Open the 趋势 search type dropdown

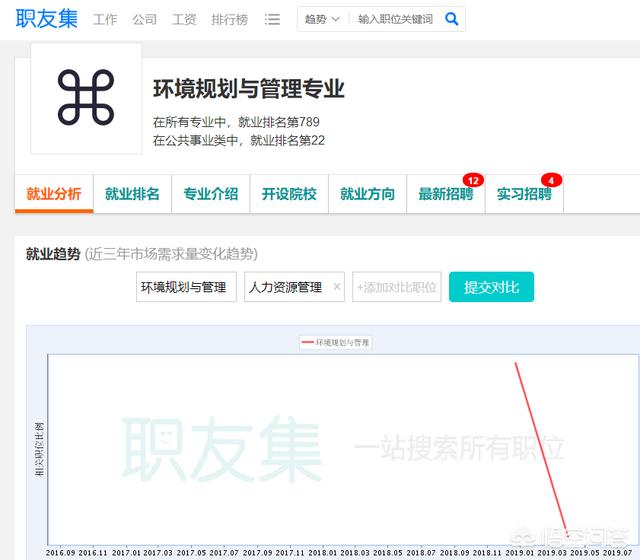[322, 19]
